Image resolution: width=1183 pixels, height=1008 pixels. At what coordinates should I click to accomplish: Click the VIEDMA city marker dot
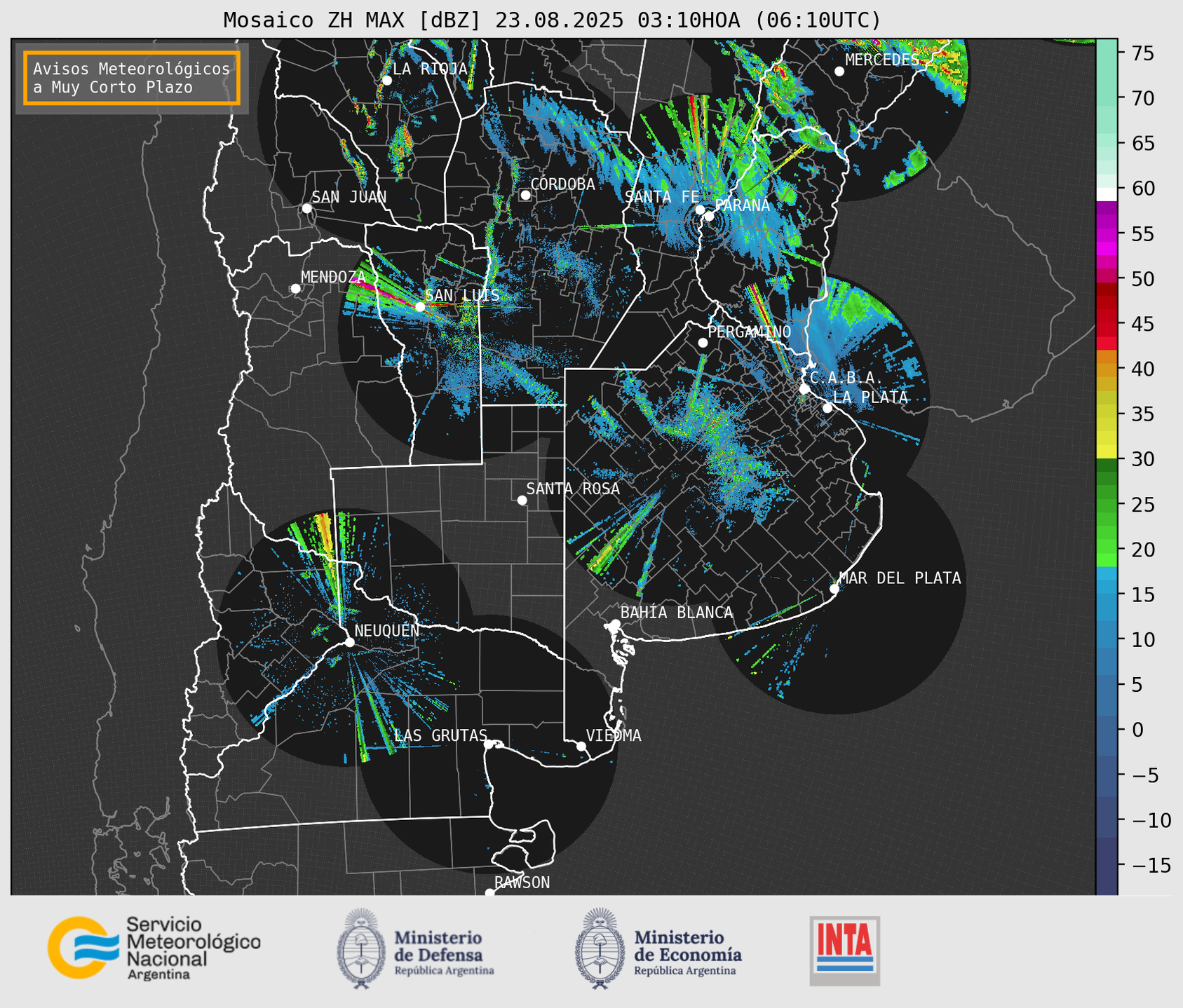pyautogui.click(x=581, y=746)
